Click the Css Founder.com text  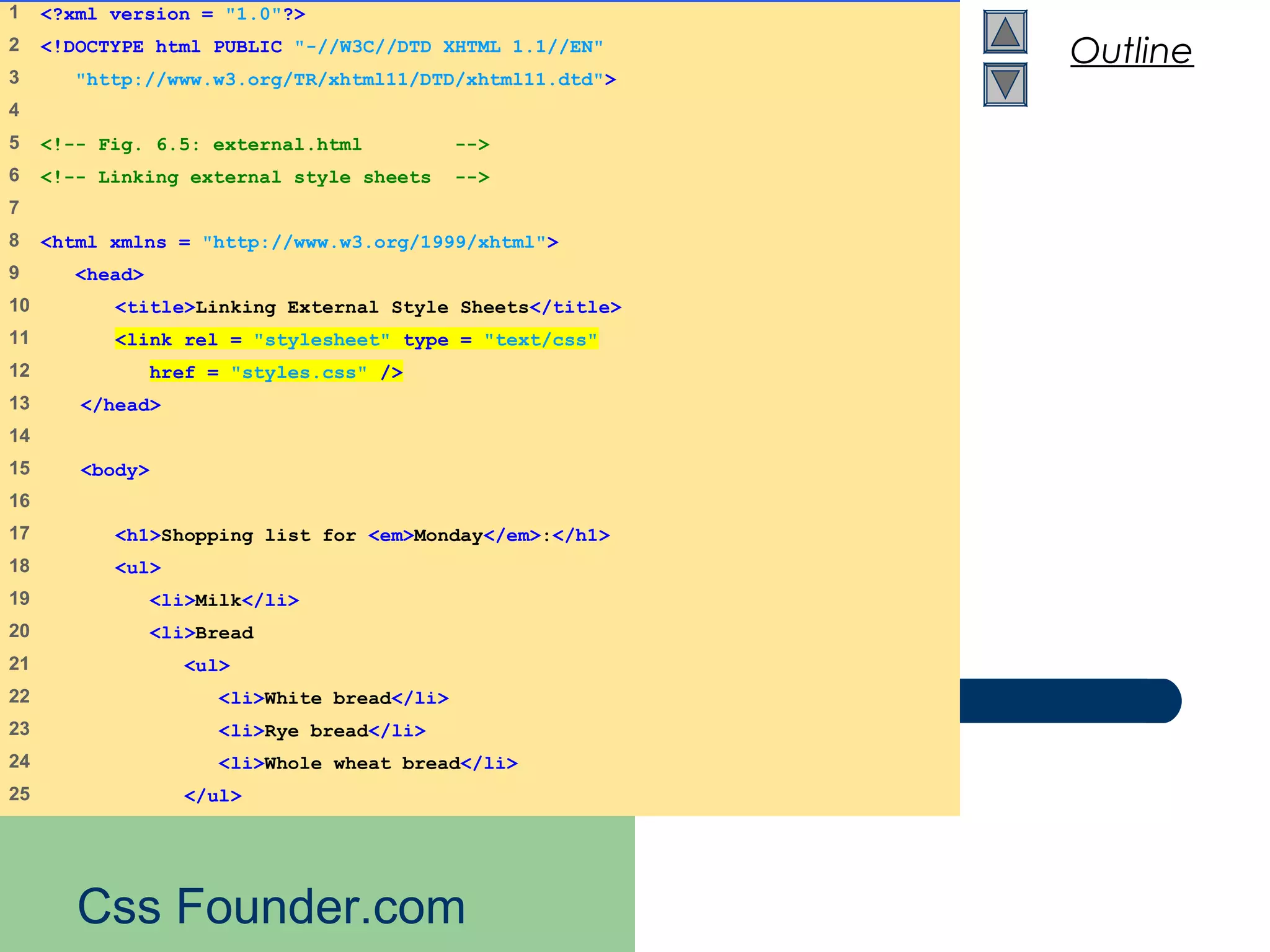[x=271, y=906]
